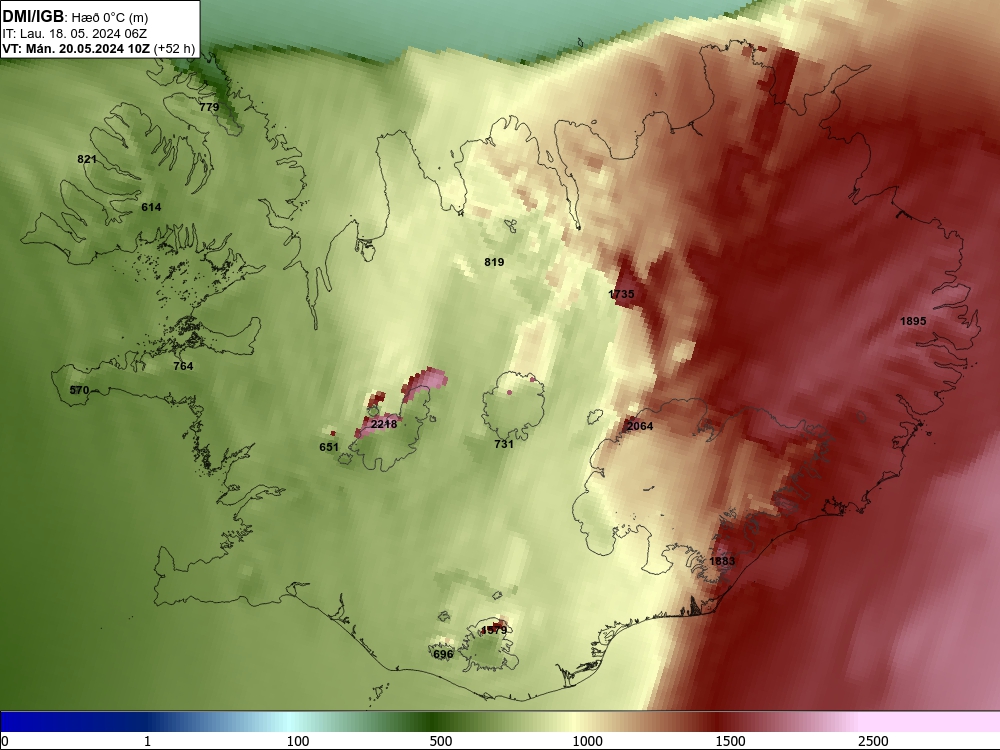The height and width of the screenshot is (750, 1000).
Task: Click the 696 value label
Action: tap(443, 654)
